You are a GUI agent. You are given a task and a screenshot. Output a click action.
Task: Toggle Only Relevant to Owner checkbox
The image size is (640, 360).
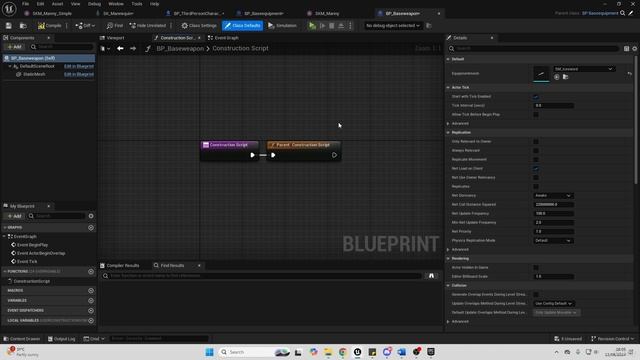point(536,142)
